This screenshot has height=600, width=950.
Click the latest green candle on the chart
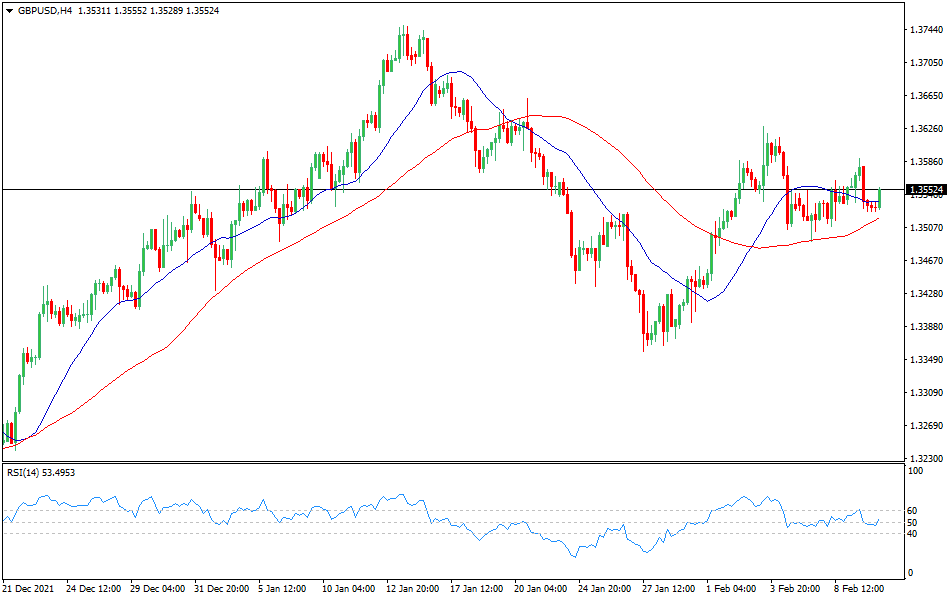(x=880, y=195)
